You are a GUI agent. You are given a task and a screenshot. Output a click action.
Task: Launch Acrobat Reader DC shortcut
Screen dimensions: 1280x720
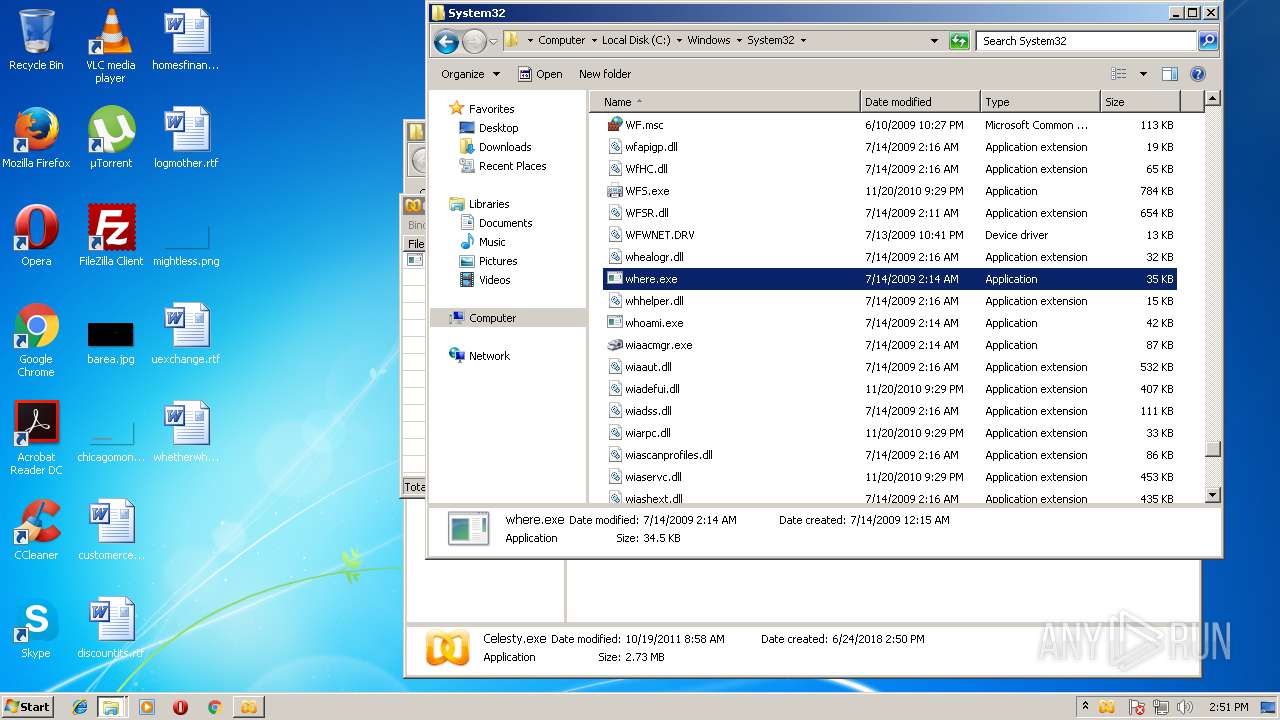point(36,438)
